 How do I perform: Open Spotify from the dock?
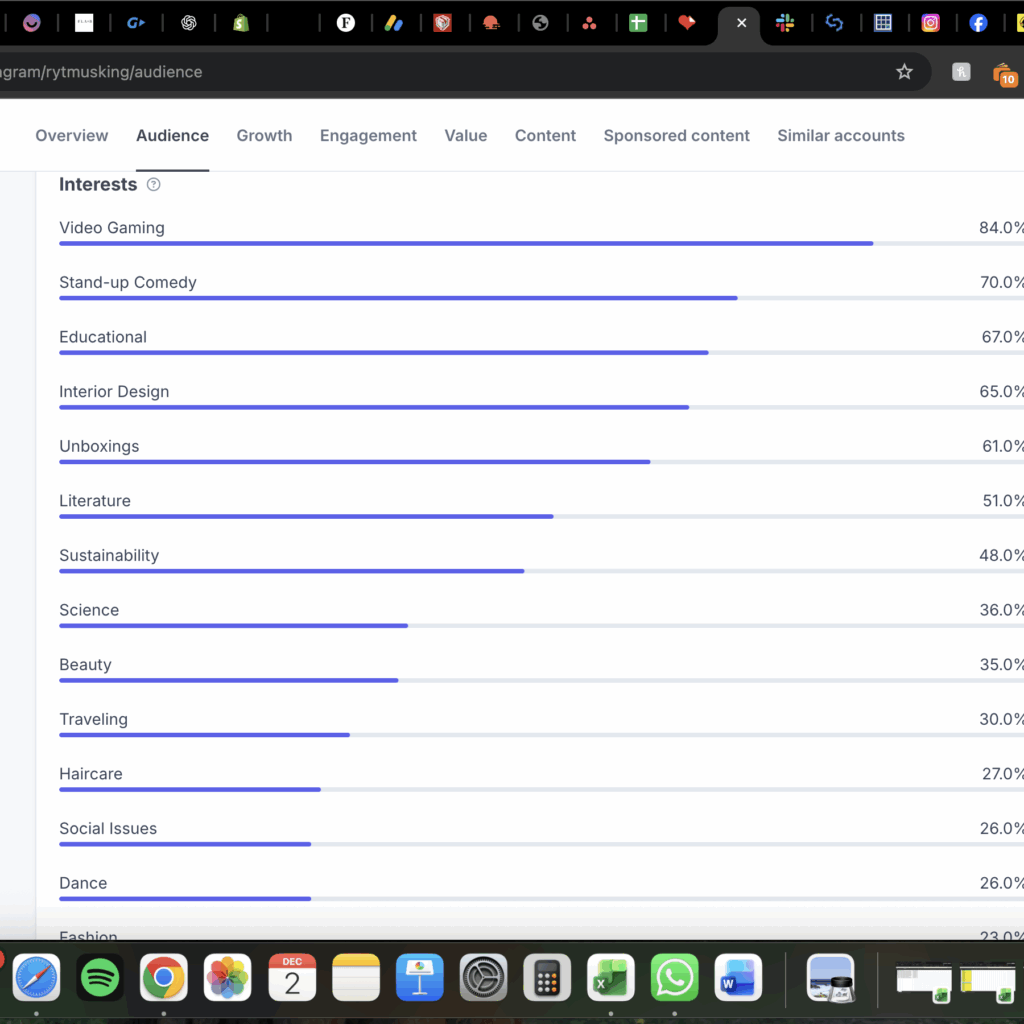(100, 977)
